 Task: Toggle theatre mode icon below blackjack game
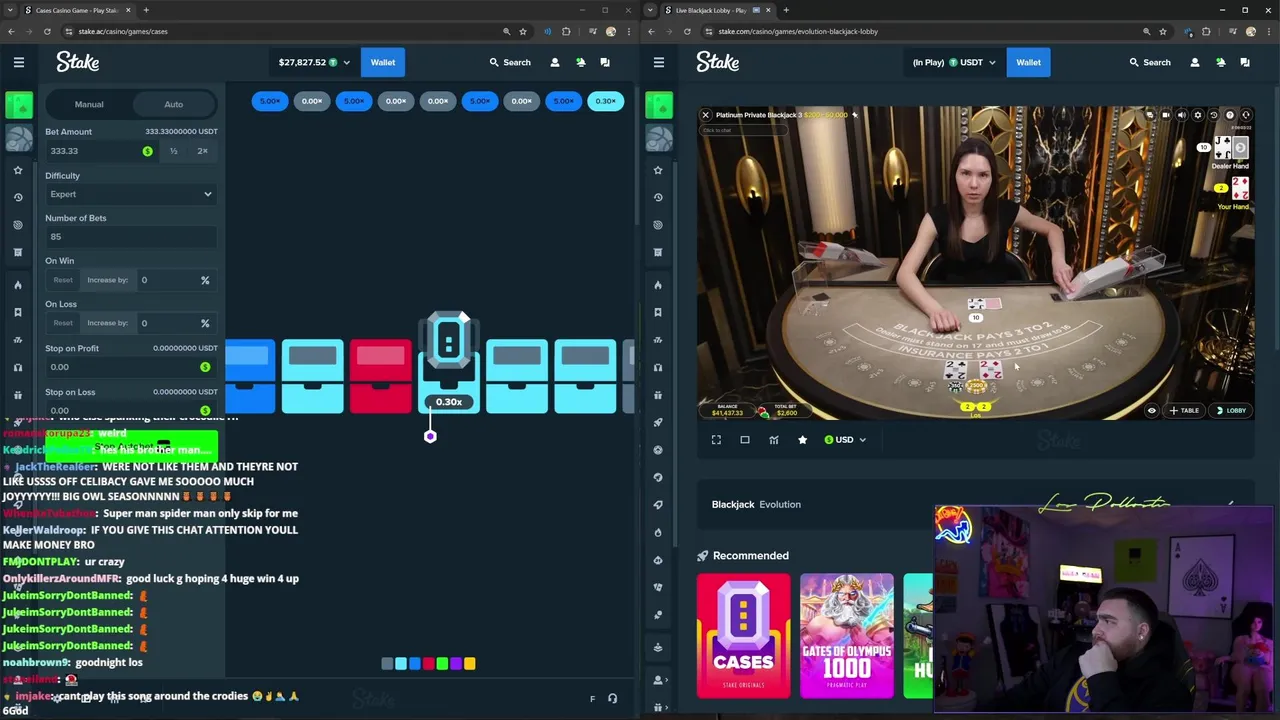(x=745, y=440)
